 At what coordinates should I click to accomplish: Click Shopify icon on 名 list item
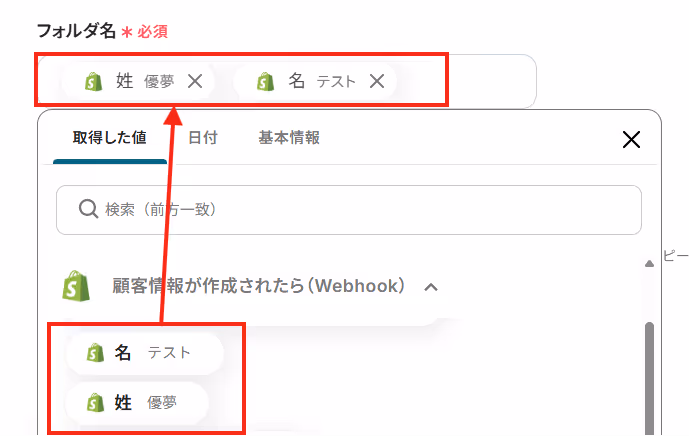pyautogui.click(x=95, y=353)
